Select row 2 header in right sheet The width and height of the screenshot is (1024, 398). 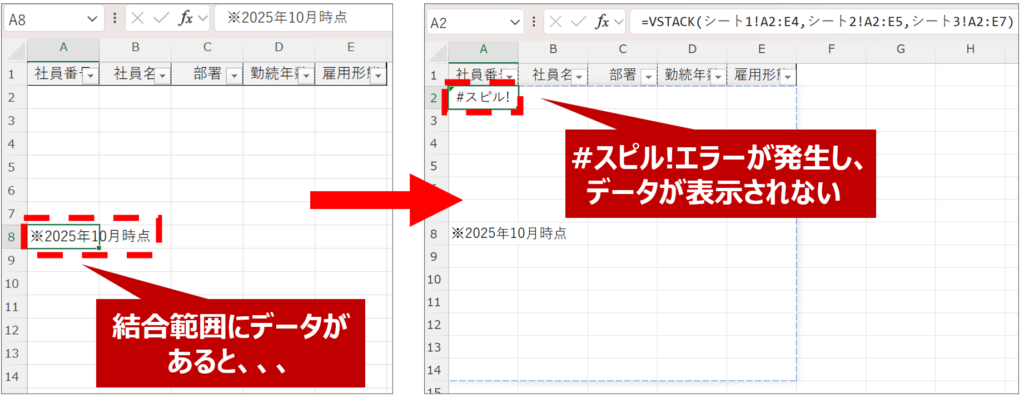coord(436,98)
